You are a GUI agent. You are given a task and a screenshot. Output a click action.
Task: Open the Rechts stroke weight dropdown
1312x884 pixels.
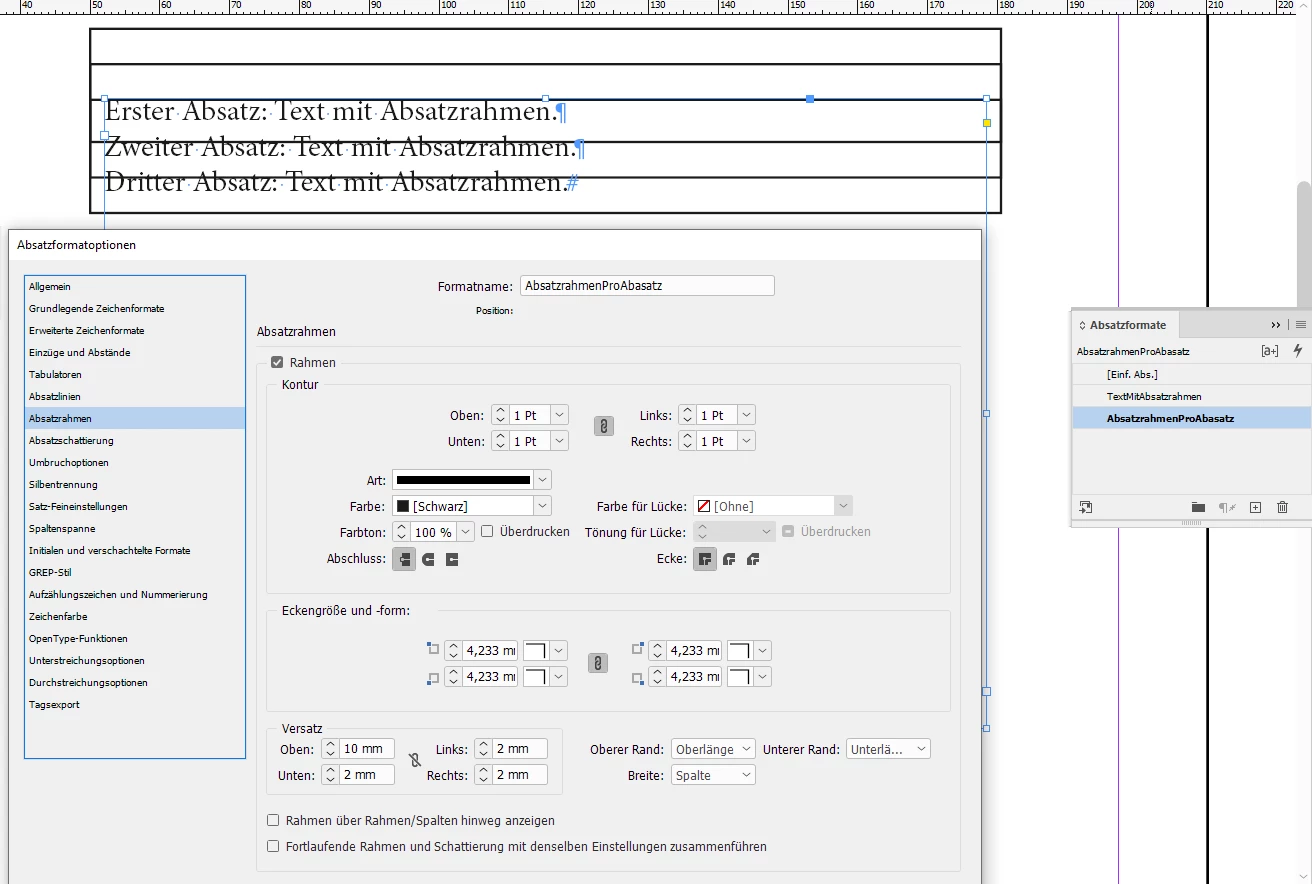747,441
